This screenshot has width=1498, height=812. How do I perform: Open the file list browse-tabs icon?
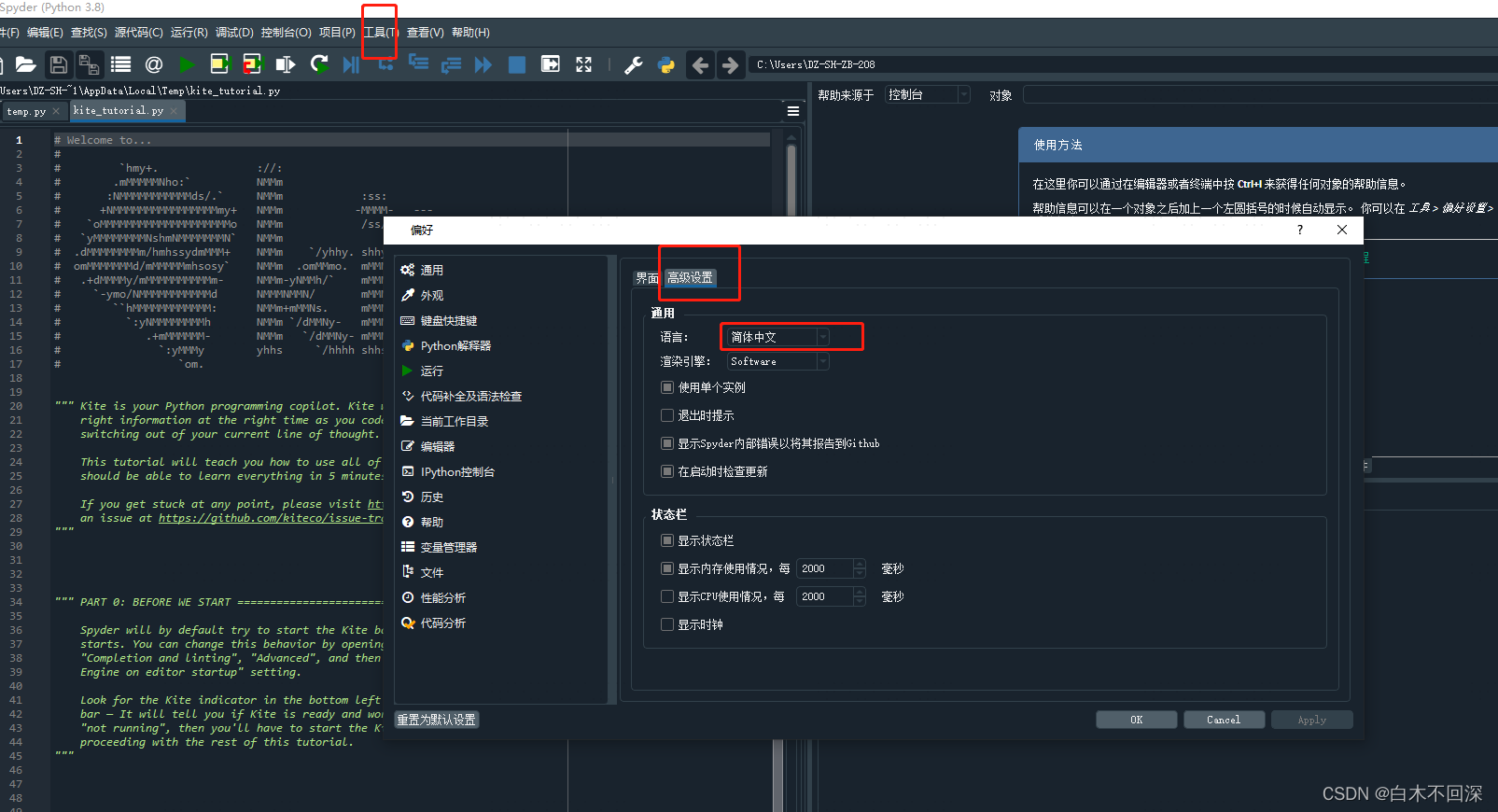[x=120, y=64]
